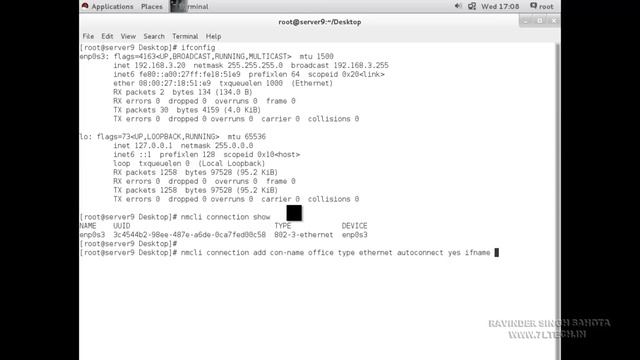Screen dimensions: 640x360
Task: Click the mtu 65536 value
Action: (247, 137)
